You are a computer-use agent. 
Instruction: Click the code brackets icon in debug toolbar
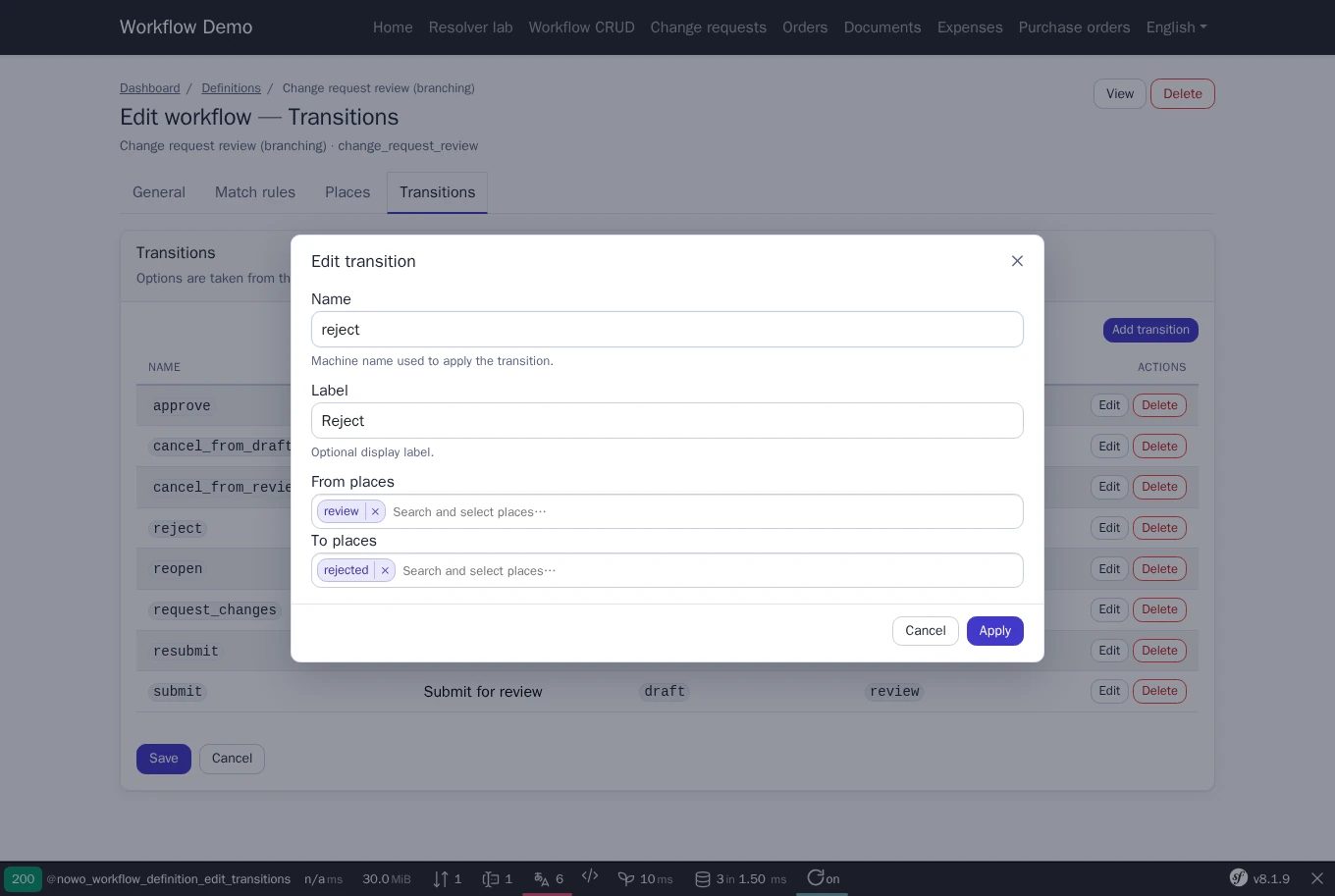pos(590,876)
